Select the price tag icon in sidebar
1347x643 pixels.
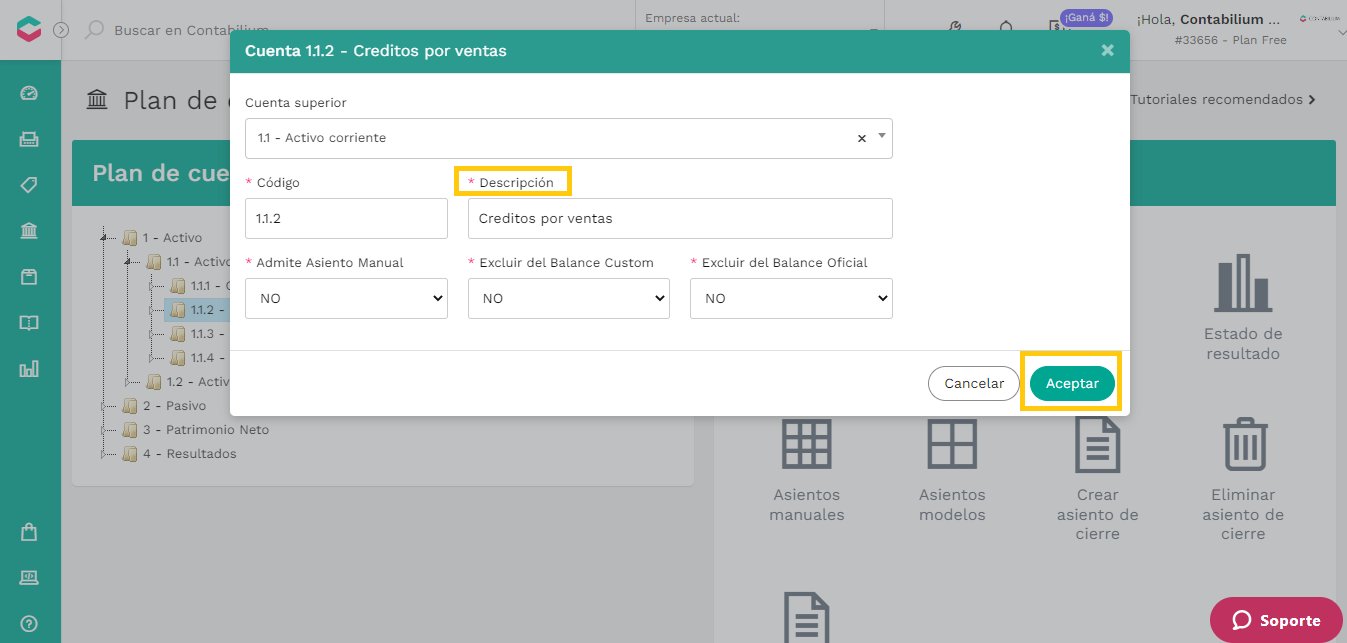pyautogui.click(x=29, y=185)
